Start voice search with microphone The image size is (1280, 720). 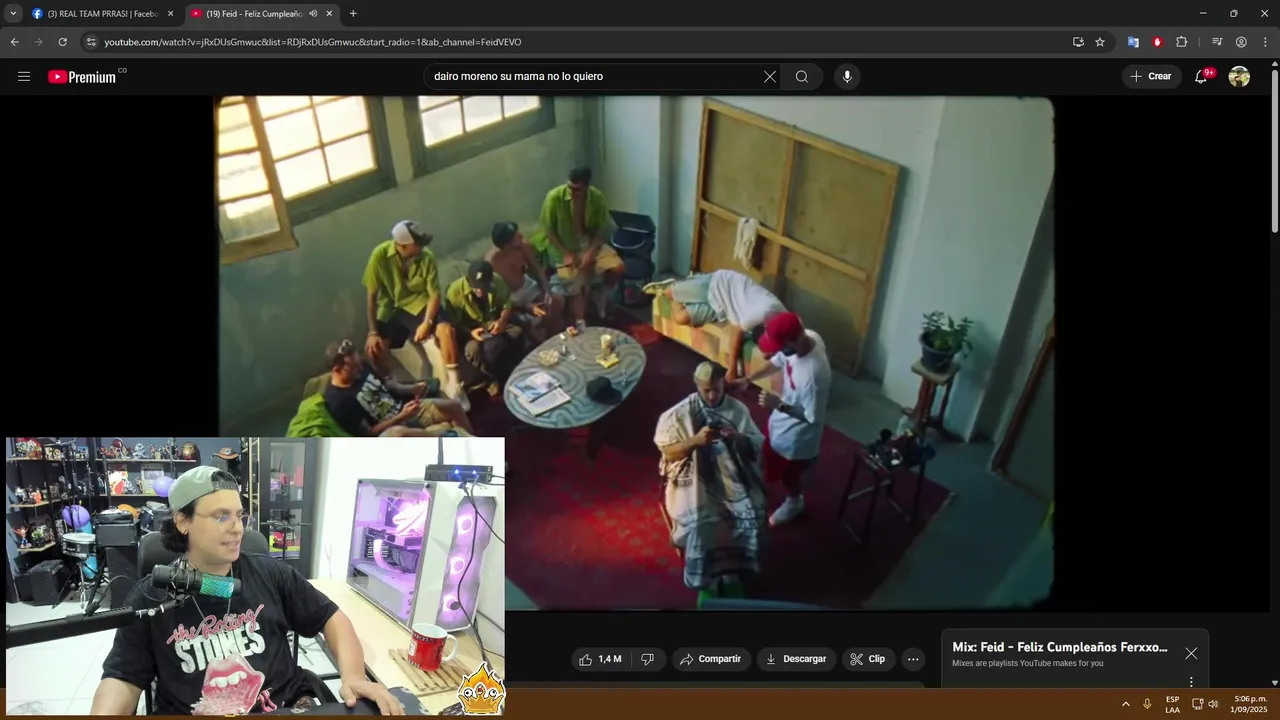(x=847, y=76)
